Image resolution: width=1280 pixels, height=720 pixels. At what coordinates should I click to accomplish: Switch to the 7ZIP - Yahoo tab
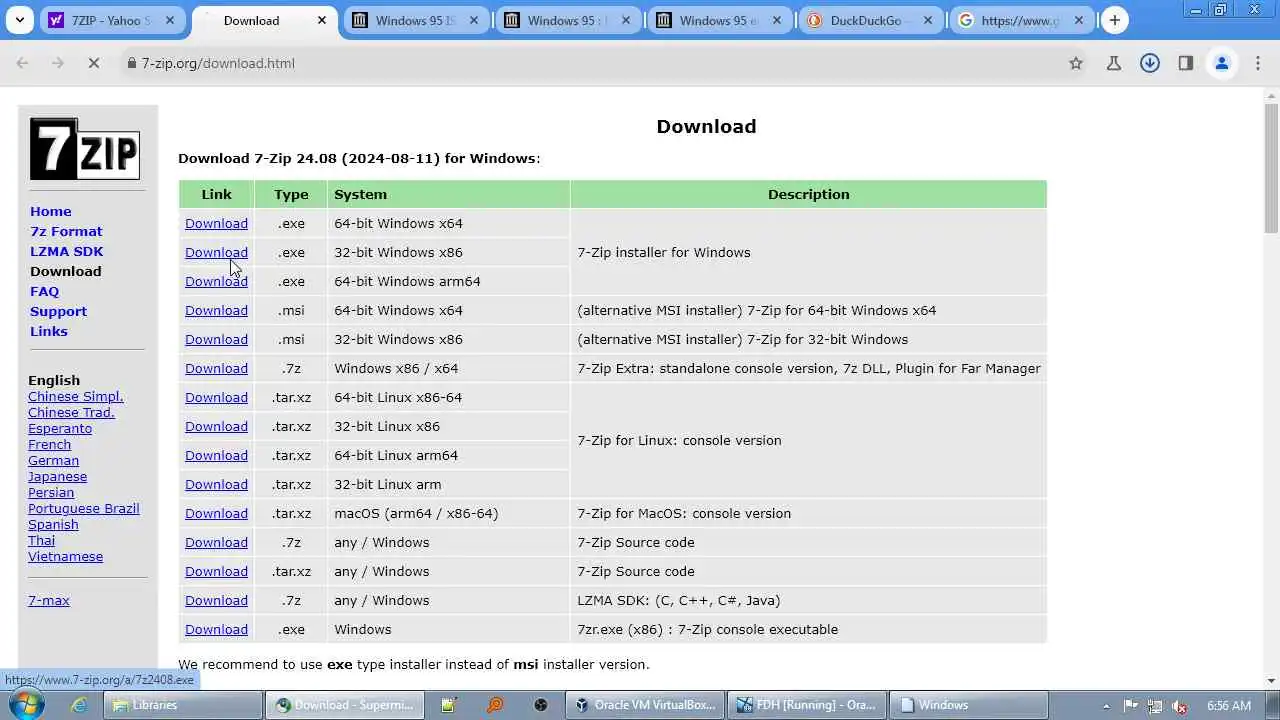tap(112, 20)
